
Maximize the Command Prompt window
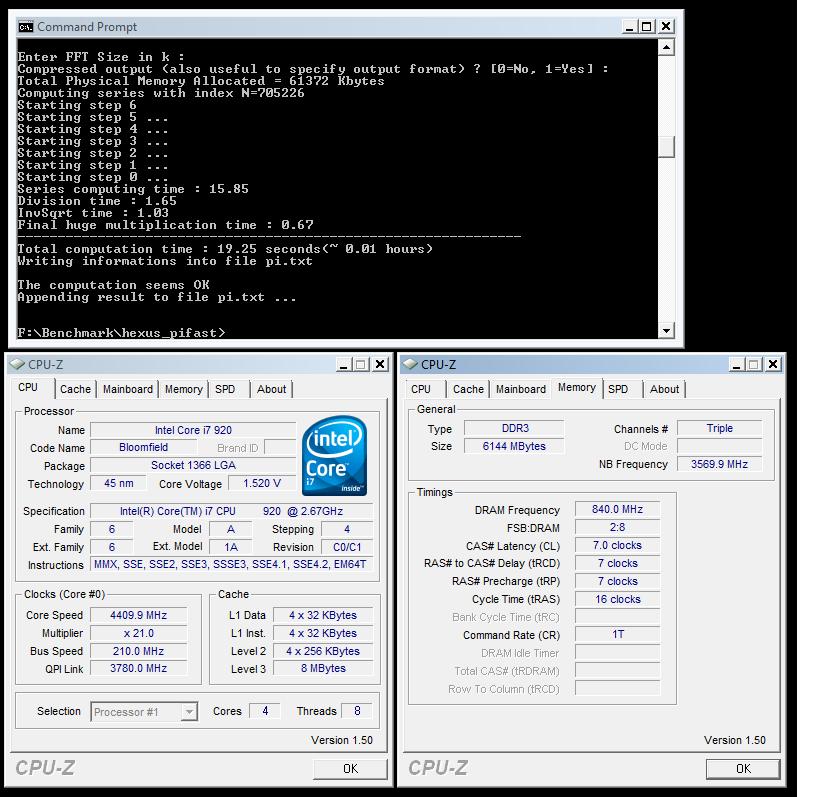click(647, 26)
